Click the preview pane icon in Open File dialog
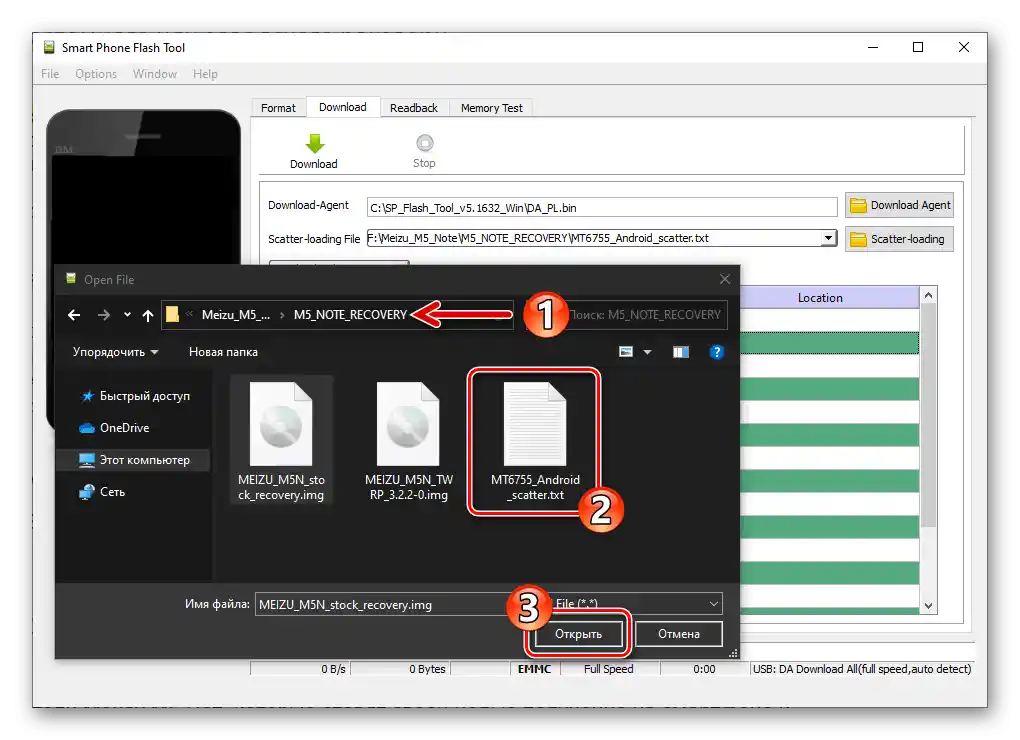Screen dimensions: 1020x740 click(680, 351)
